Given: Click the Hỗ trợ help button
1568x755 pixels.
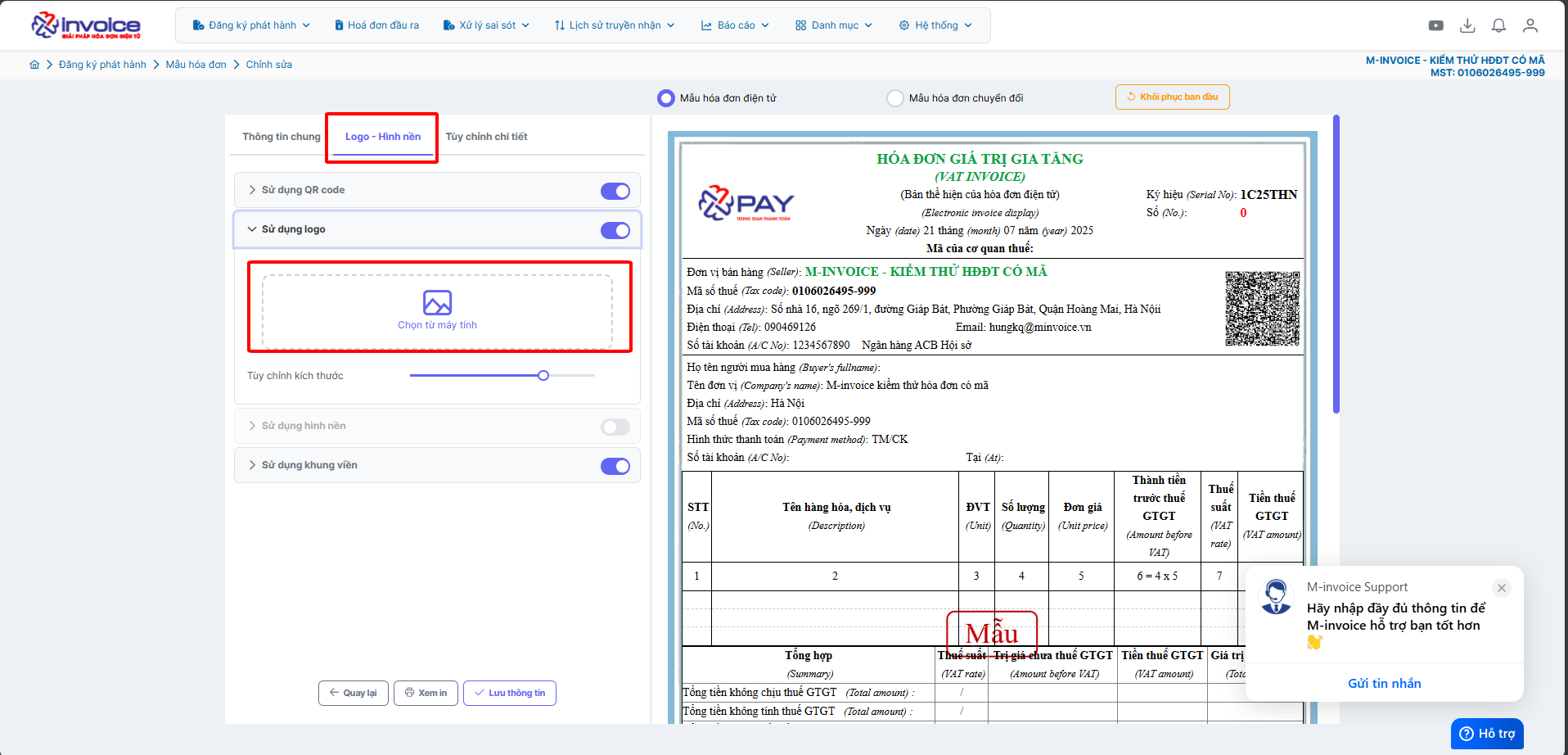Looking at the screenshot, I should pos(1487,734).
